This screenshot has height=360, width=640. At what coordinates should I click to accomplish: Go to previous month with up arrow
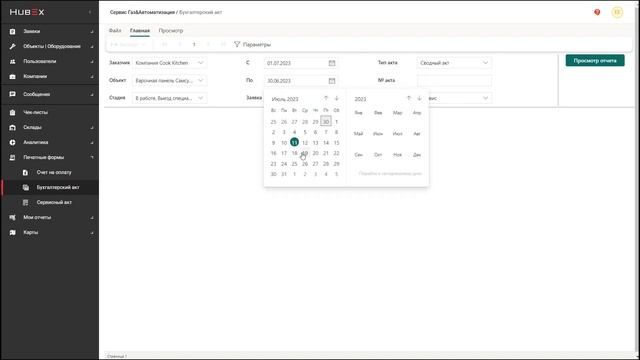pos(326,98)
